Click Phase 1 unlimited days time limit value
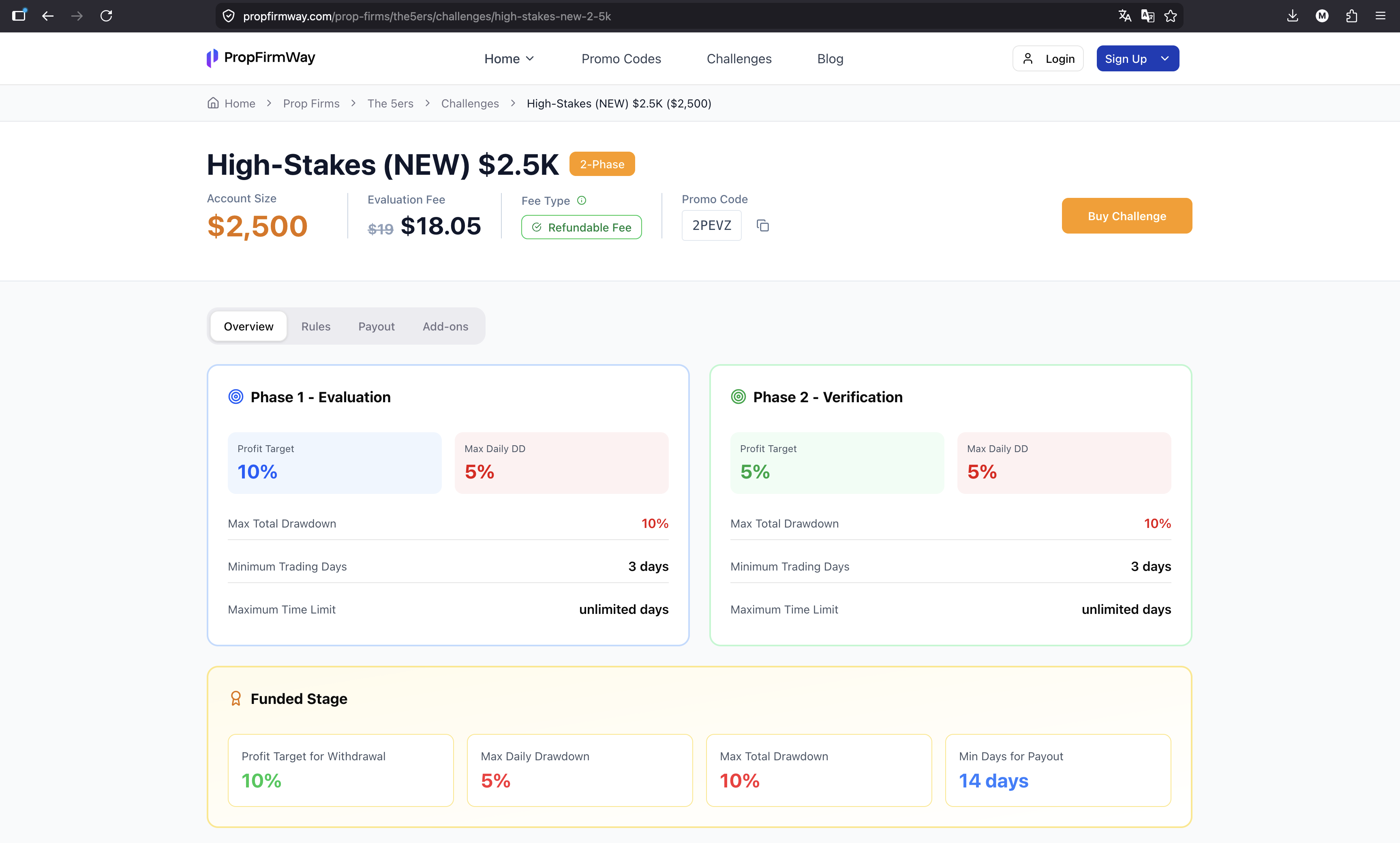Screen dimensions: 1400x843 [623, 609]
